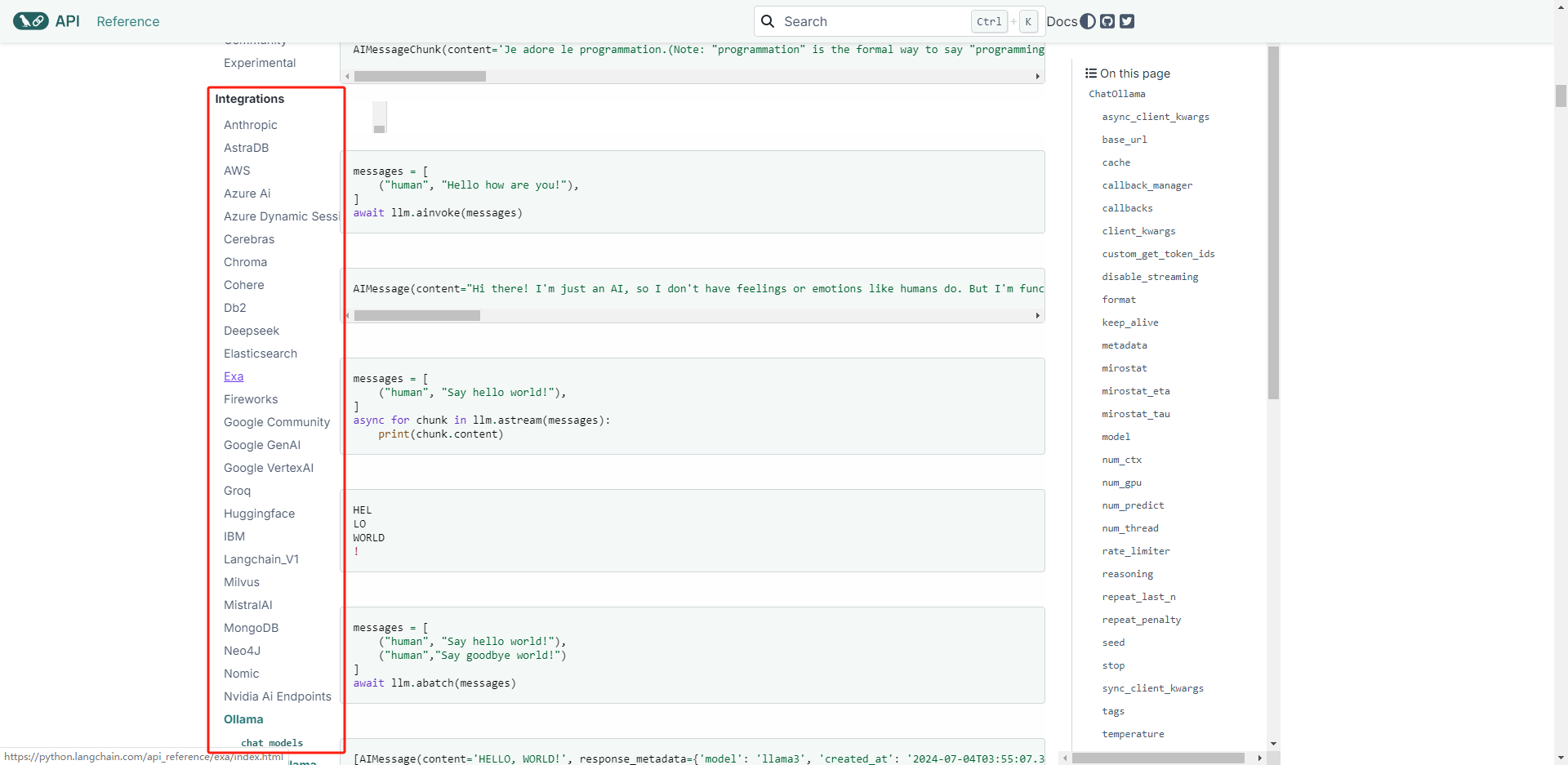Screen dimensions: 1568x765
Task: Open AstraDB integration page
Action: pyautogui.click(x=247, y=148)
